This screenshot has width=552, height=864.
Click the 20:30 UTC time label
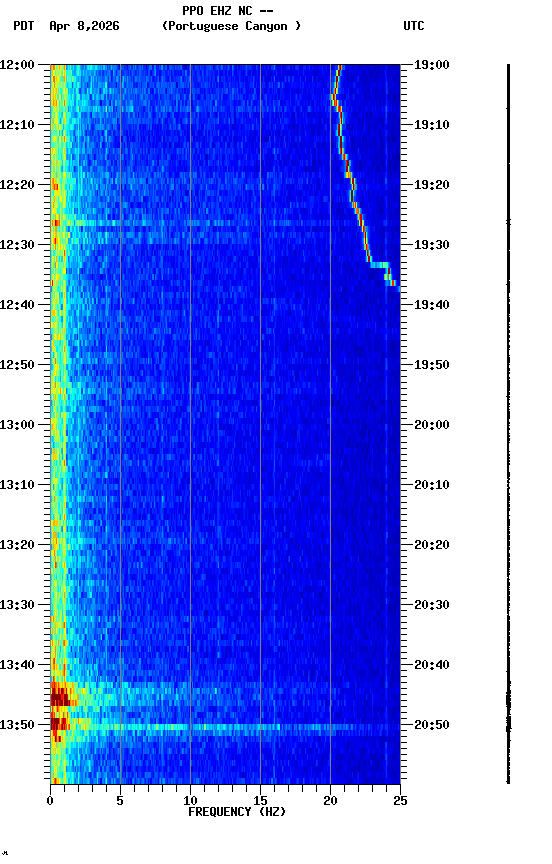(x=432, y=605)
